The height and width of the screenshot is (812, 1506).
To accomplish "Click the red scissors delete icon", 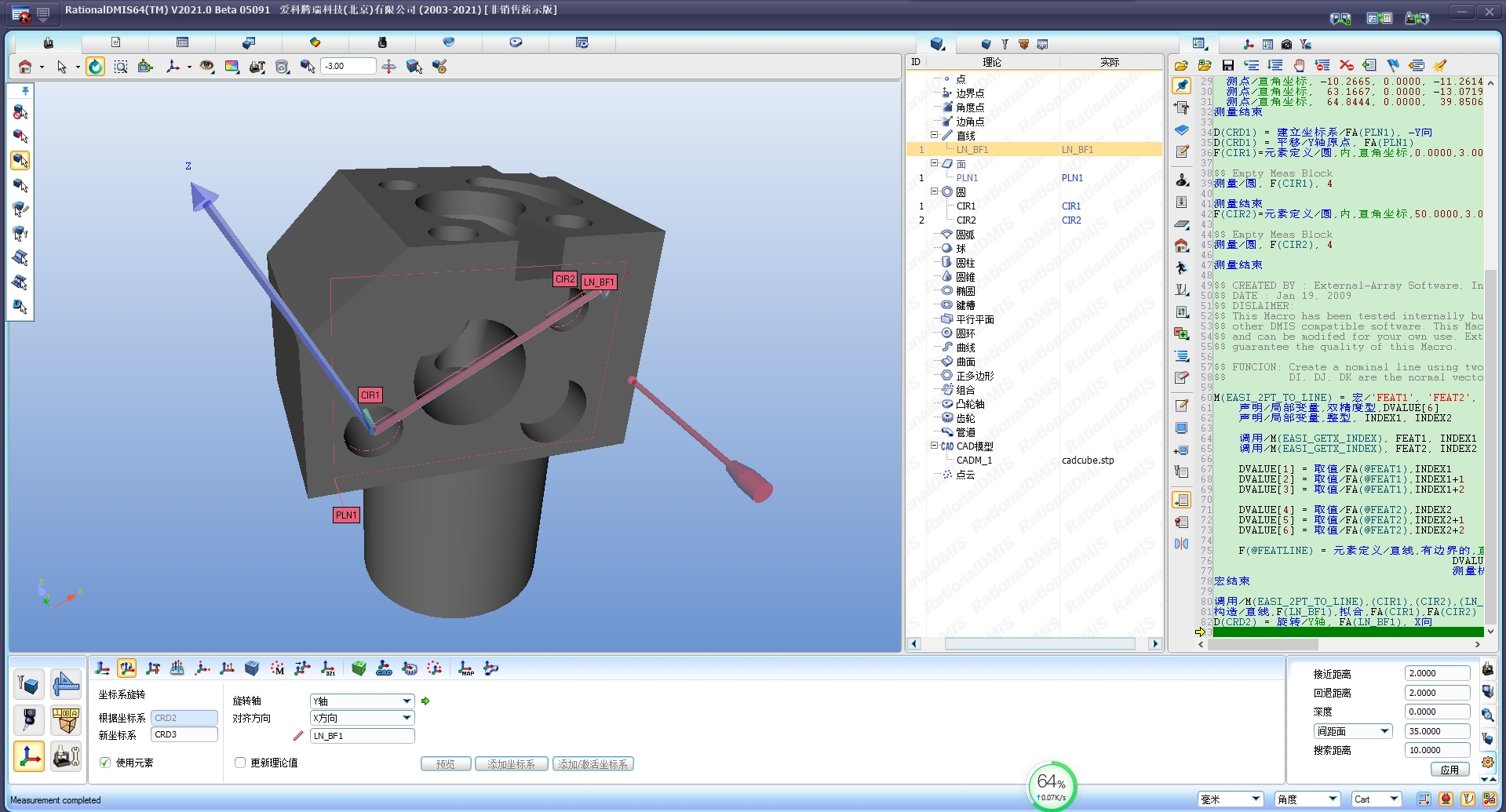I will (x=1346, y=65).
